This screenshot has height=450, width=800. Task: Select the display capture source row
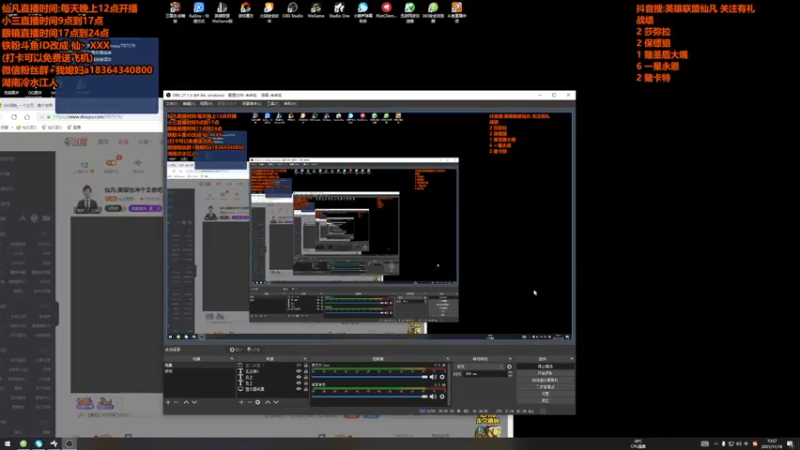click(x=272, y=389)
